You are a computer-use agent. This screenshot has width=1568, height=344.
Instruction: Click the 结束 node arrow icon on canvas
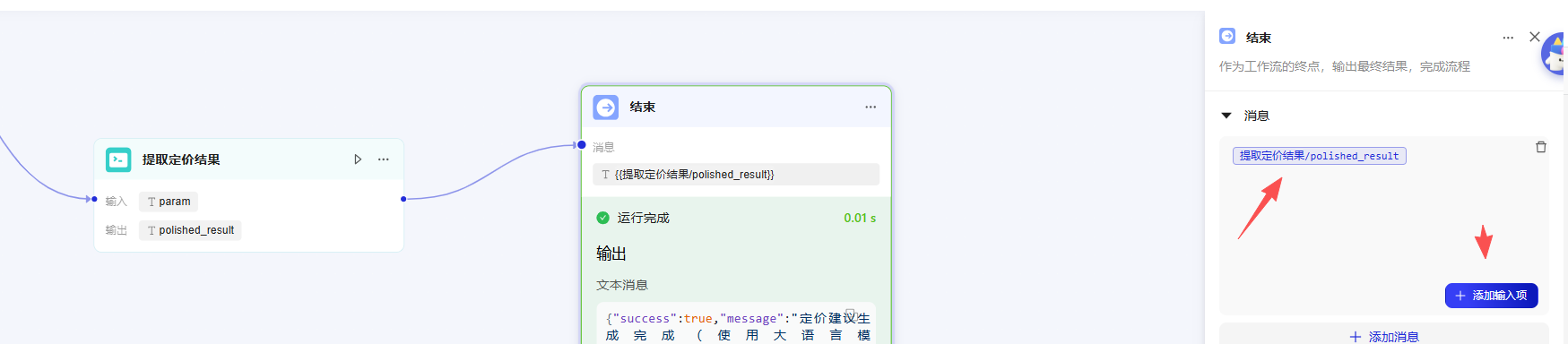tap(606, 107)
